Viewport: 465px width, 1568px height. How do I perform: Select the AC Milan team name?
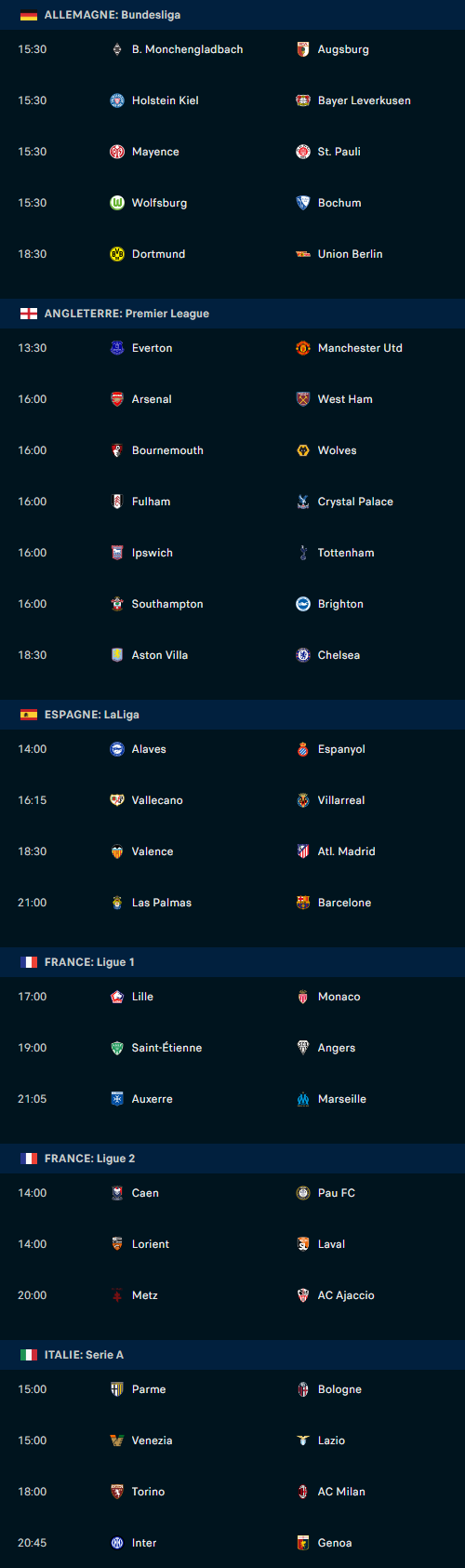(341, 1492)
